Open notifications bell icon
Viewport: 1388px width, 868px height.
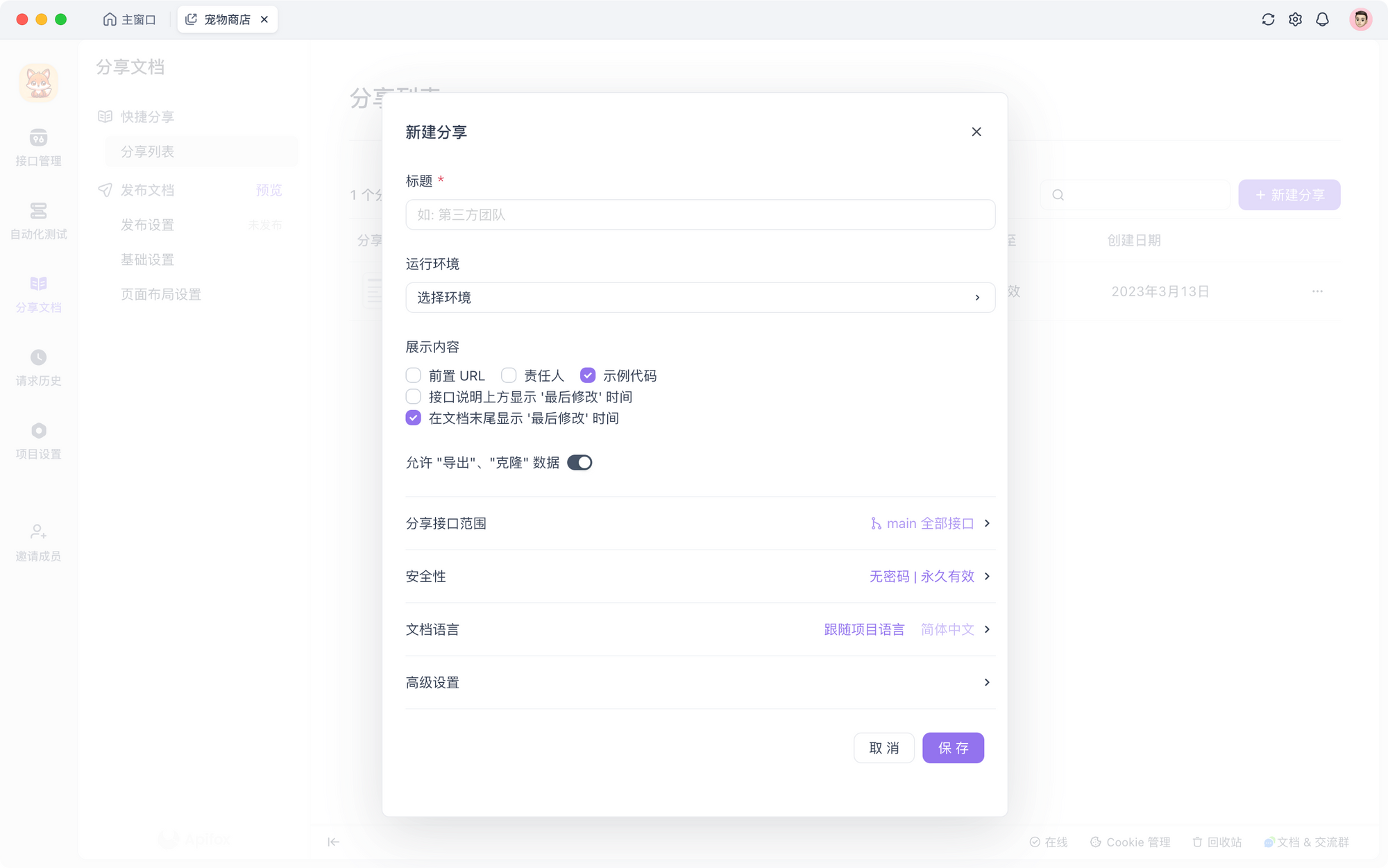[x=1322, y=19]
